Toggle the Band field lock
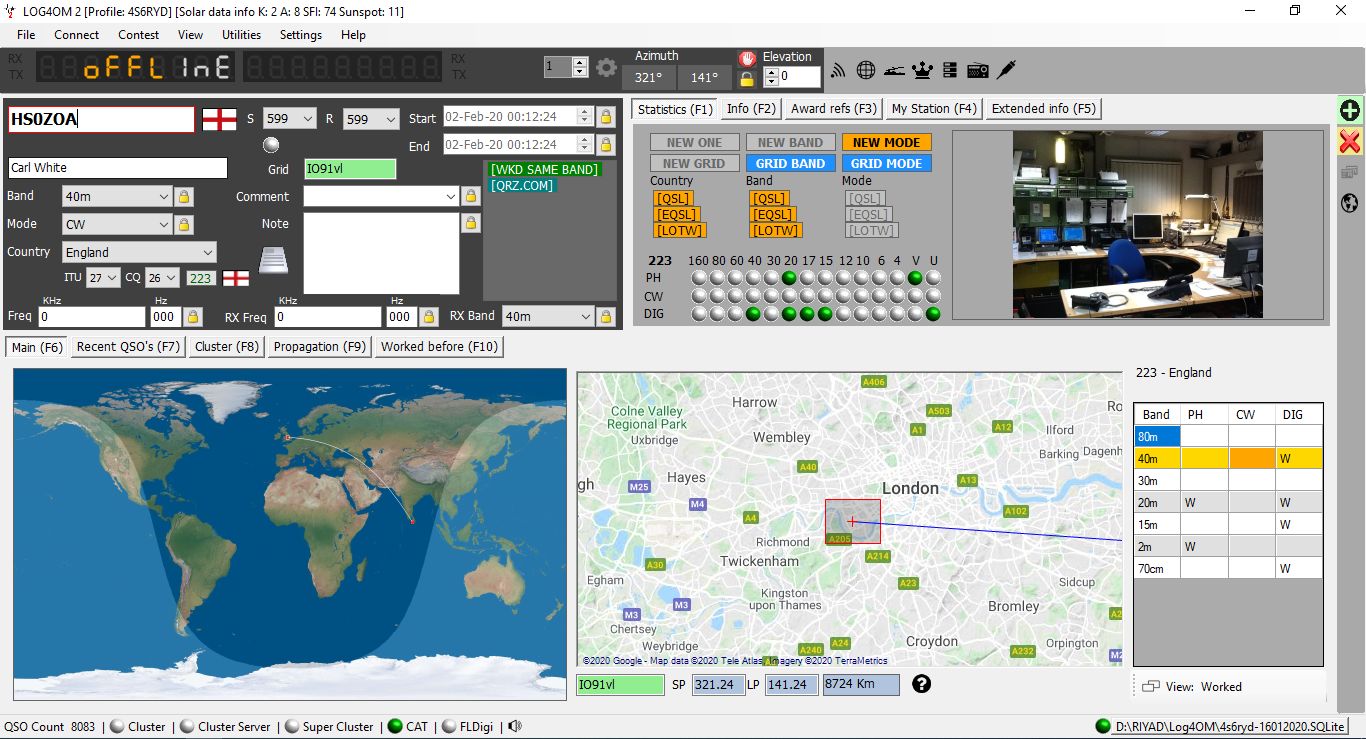This screenshot has width=1366, height=739. [x=184, y=197]
